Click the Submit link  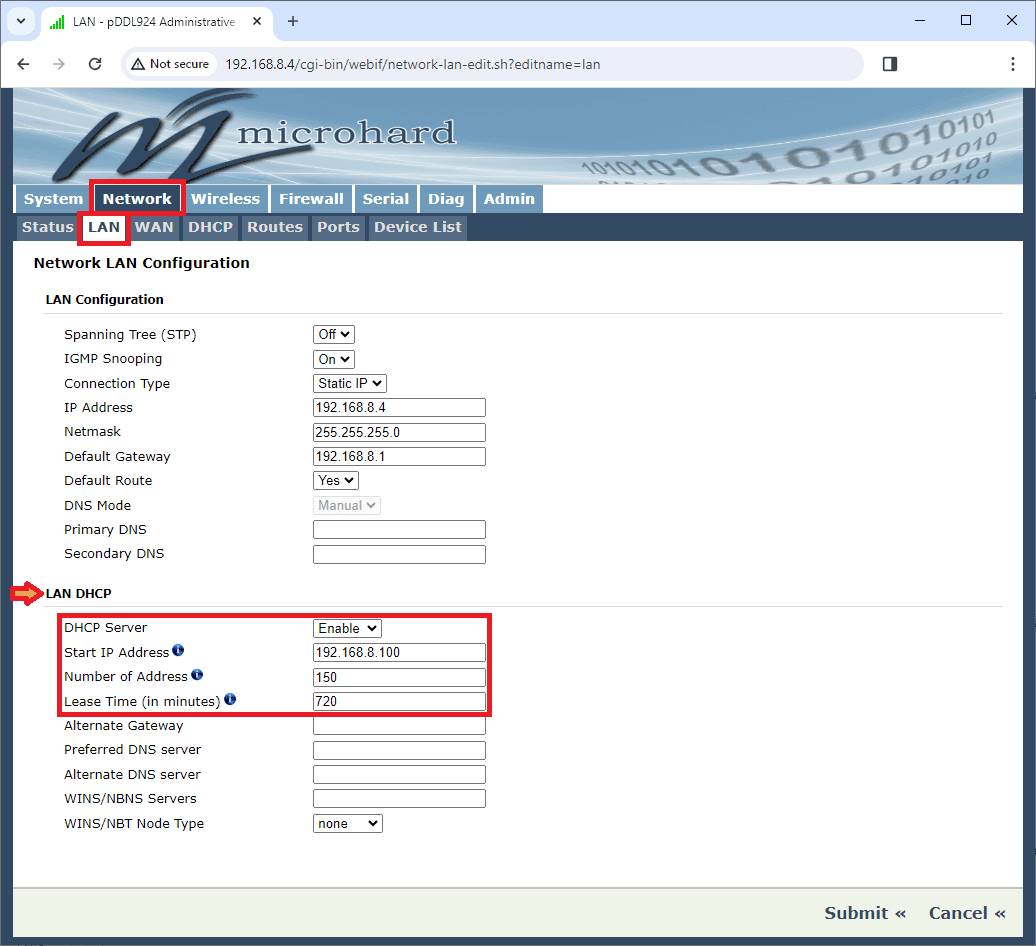click(865, 913)
